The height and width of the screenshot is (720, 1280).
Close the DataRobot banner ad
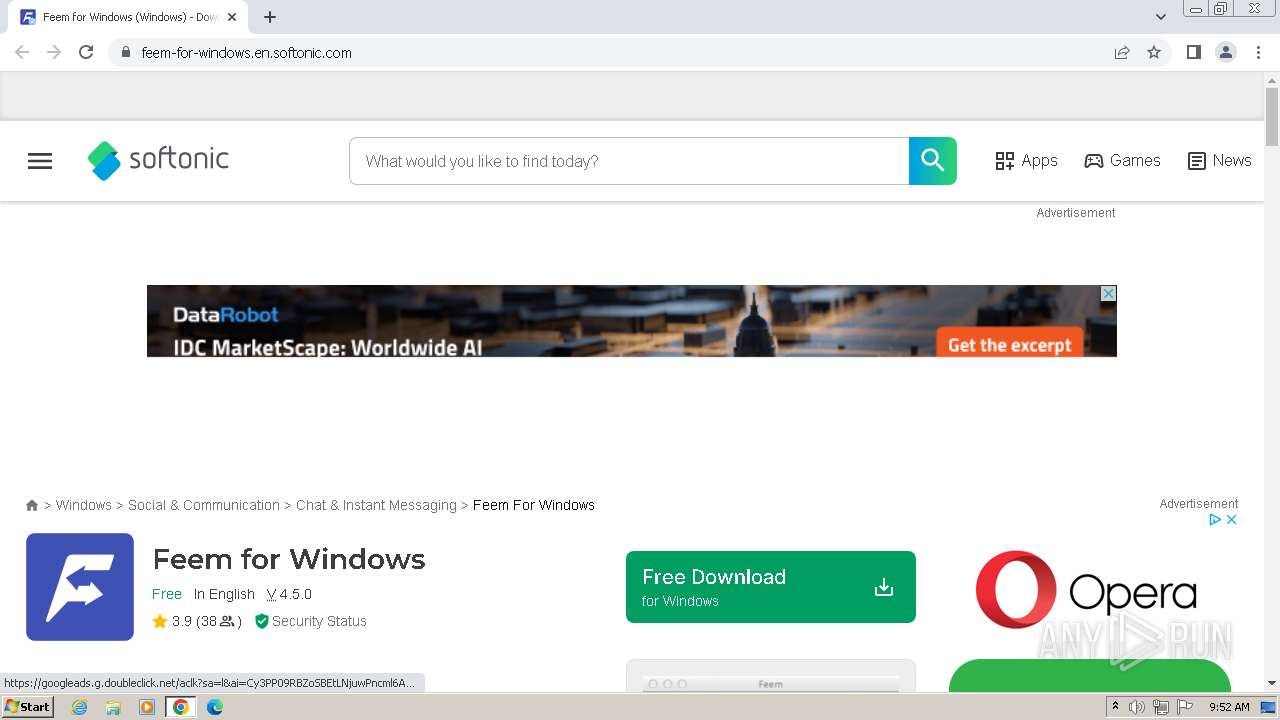click(x=1108, y=293)
